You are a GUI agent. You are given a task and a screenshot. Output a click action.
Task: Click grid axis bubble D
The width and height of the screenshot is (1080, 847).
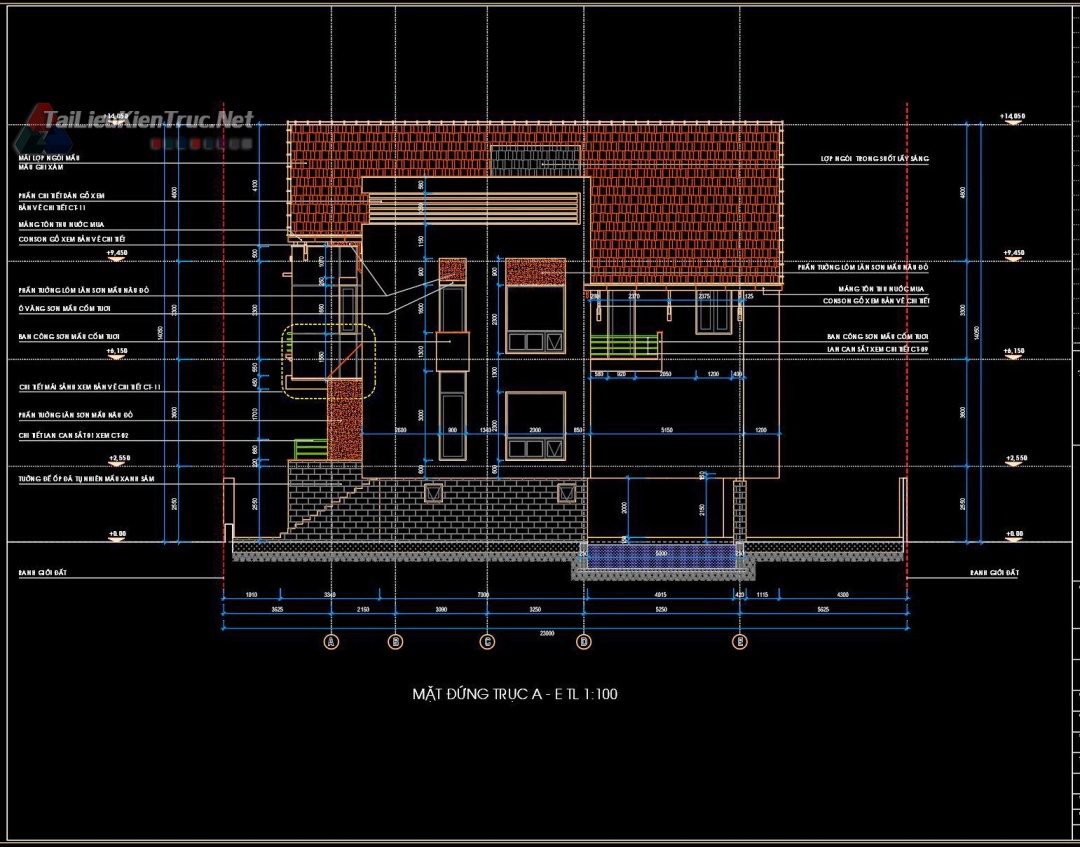pyautogui.click(x=585, y=642)
